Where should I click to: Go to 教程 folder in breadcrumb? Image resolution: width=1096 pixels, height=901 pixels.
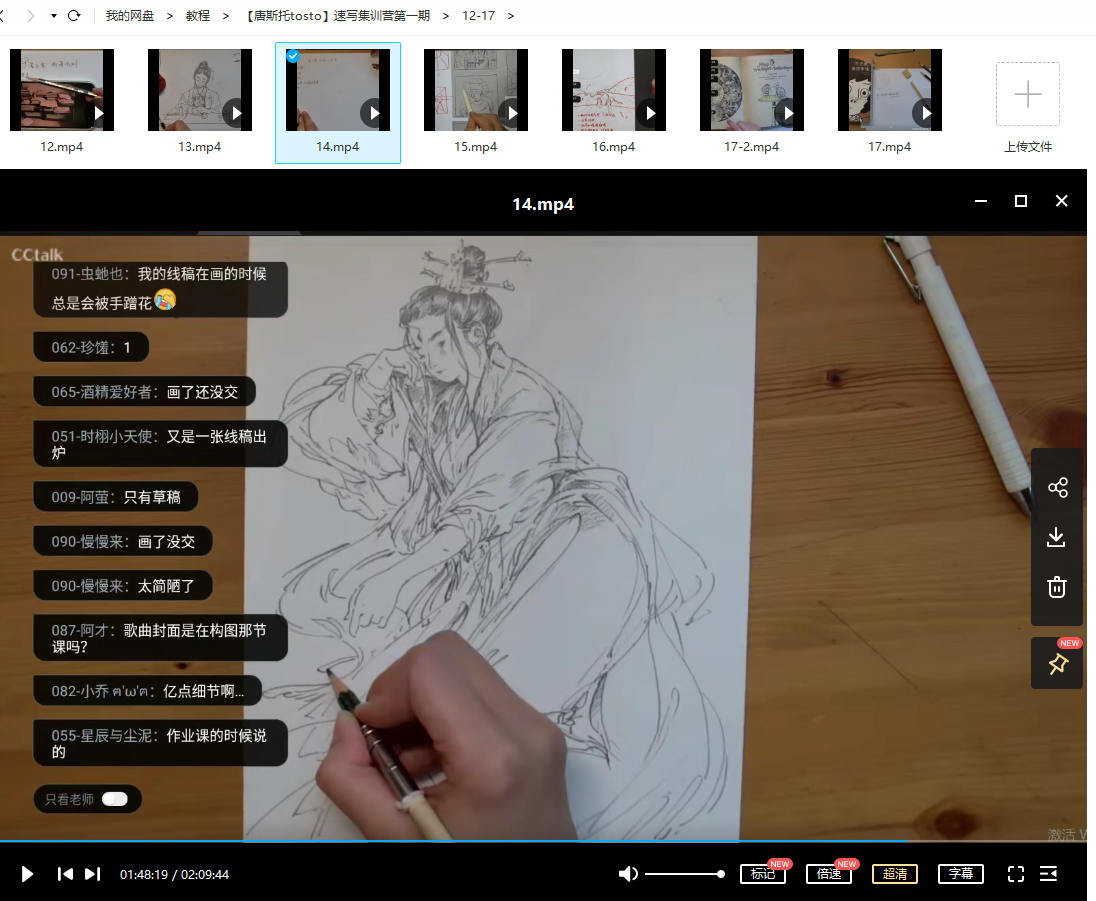198,16
